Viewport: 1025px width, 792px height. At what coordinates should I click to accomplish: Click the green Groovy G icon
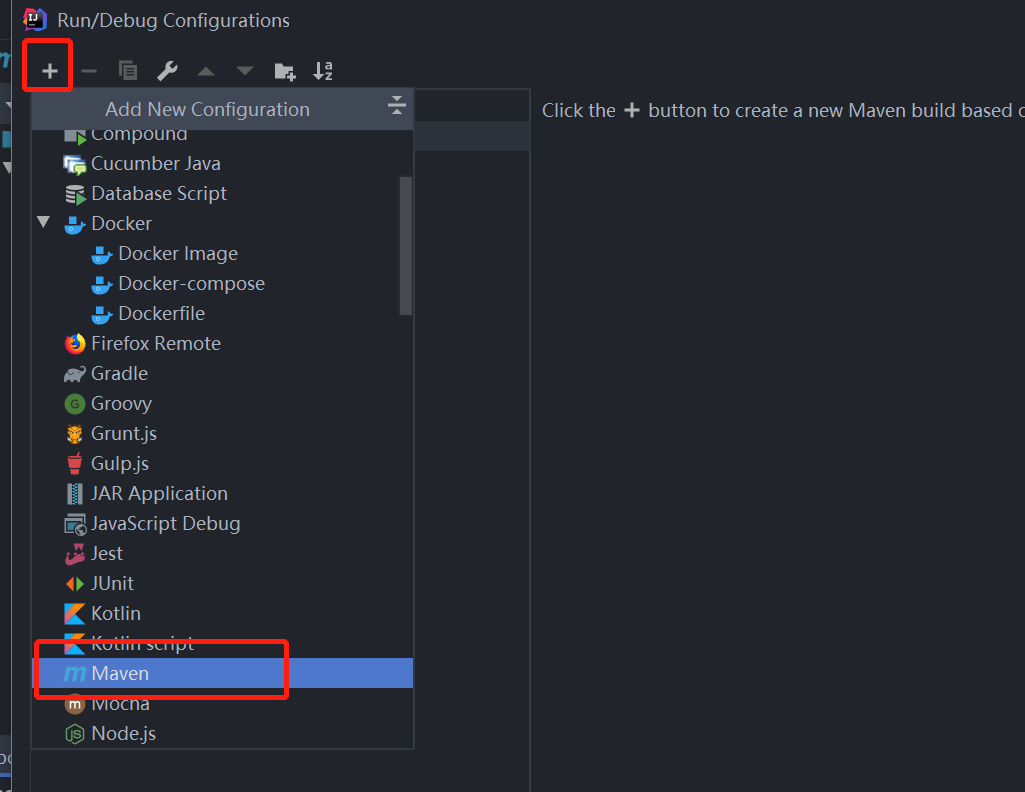[x=75, y=404]
